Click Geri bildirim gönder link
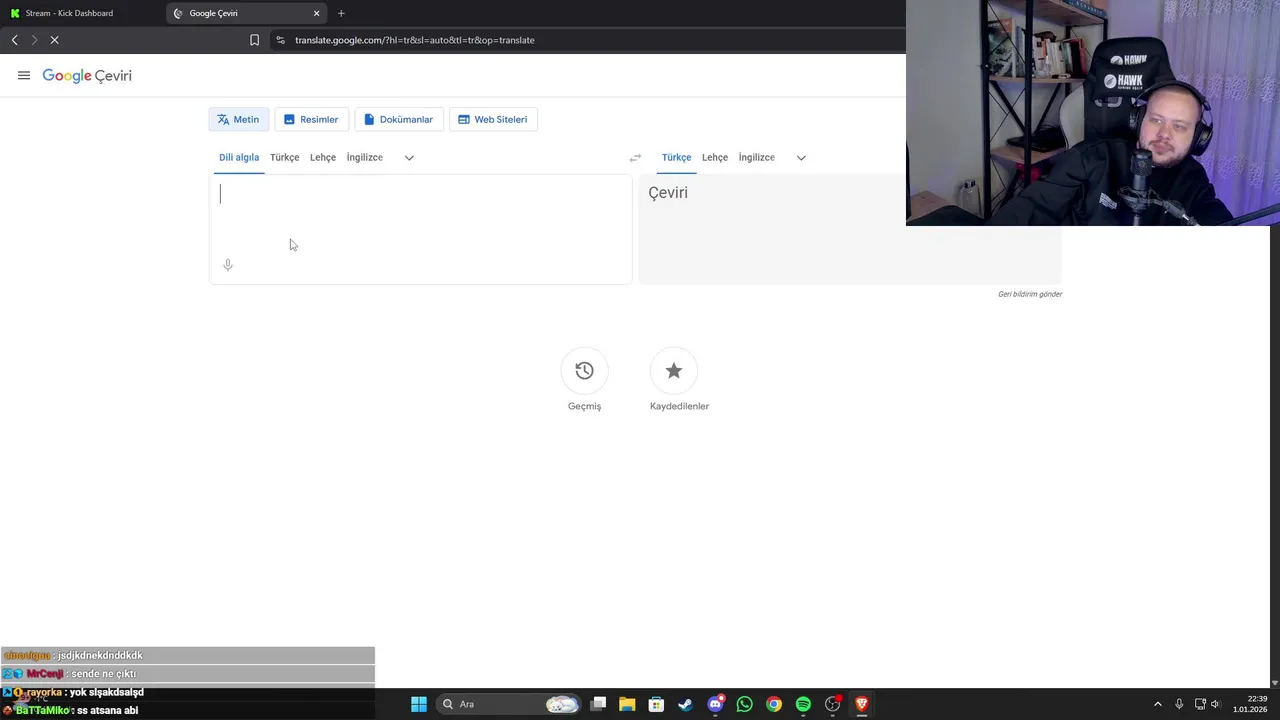The width and height of the screenshot is (1280, 720). click(1030, 294)
